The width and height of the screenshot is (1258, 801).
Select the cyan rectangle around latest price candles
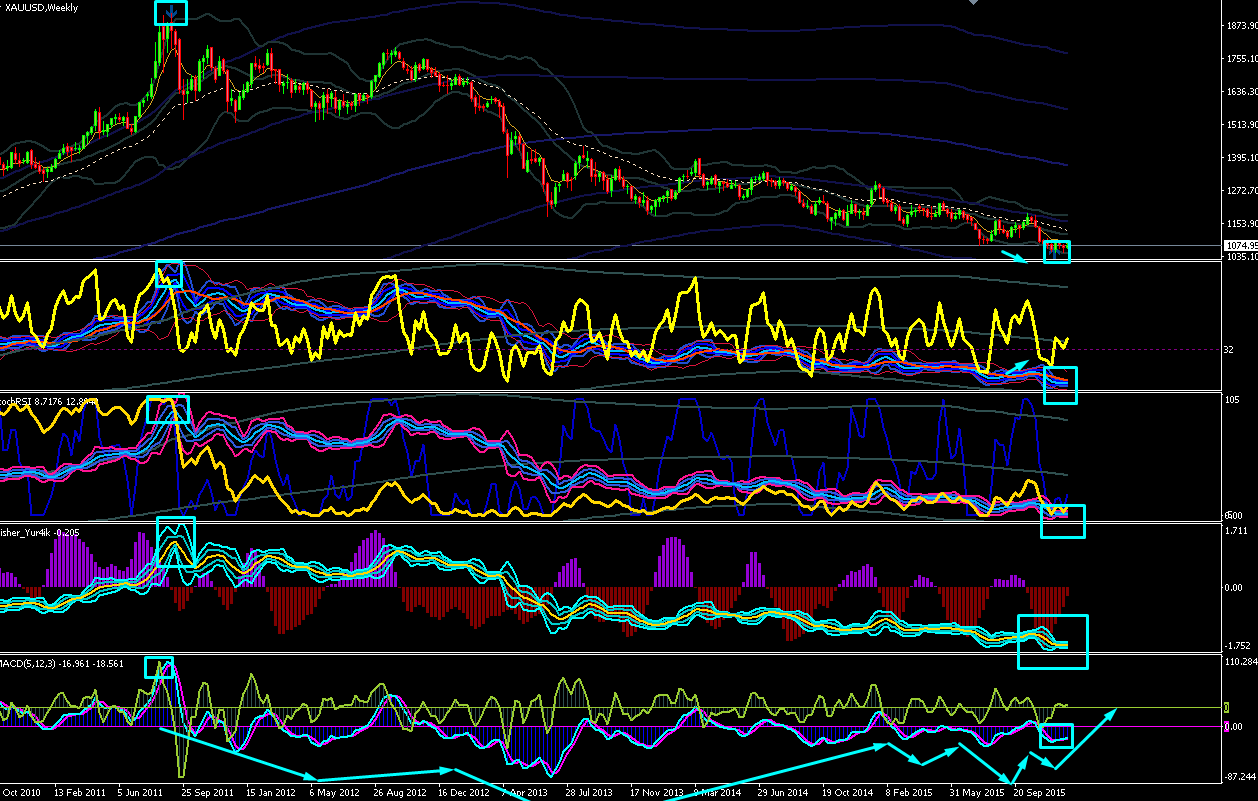coord(1057,252)
